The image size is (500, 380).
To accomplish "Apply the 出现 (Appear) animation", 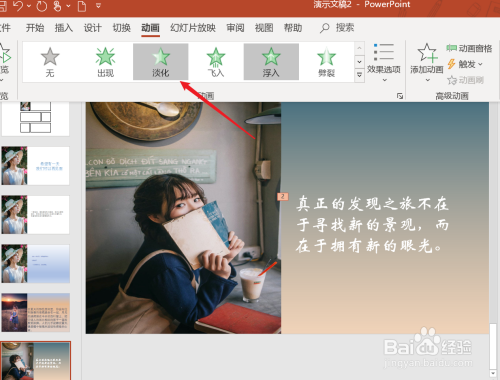I will (x=105, y=62).
